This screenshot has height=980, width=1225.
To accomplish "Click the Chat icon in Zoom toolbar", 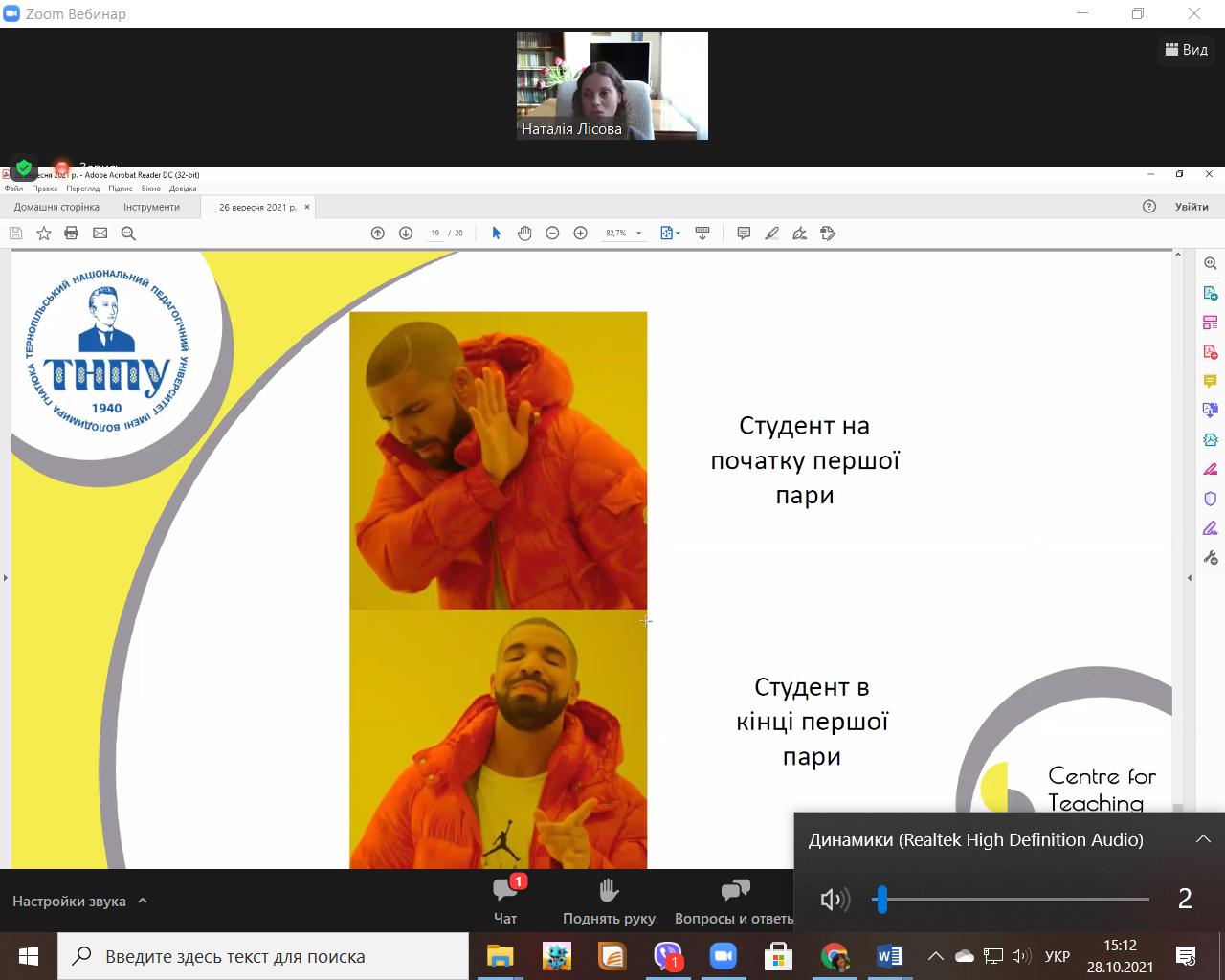I will click(505, 901).
